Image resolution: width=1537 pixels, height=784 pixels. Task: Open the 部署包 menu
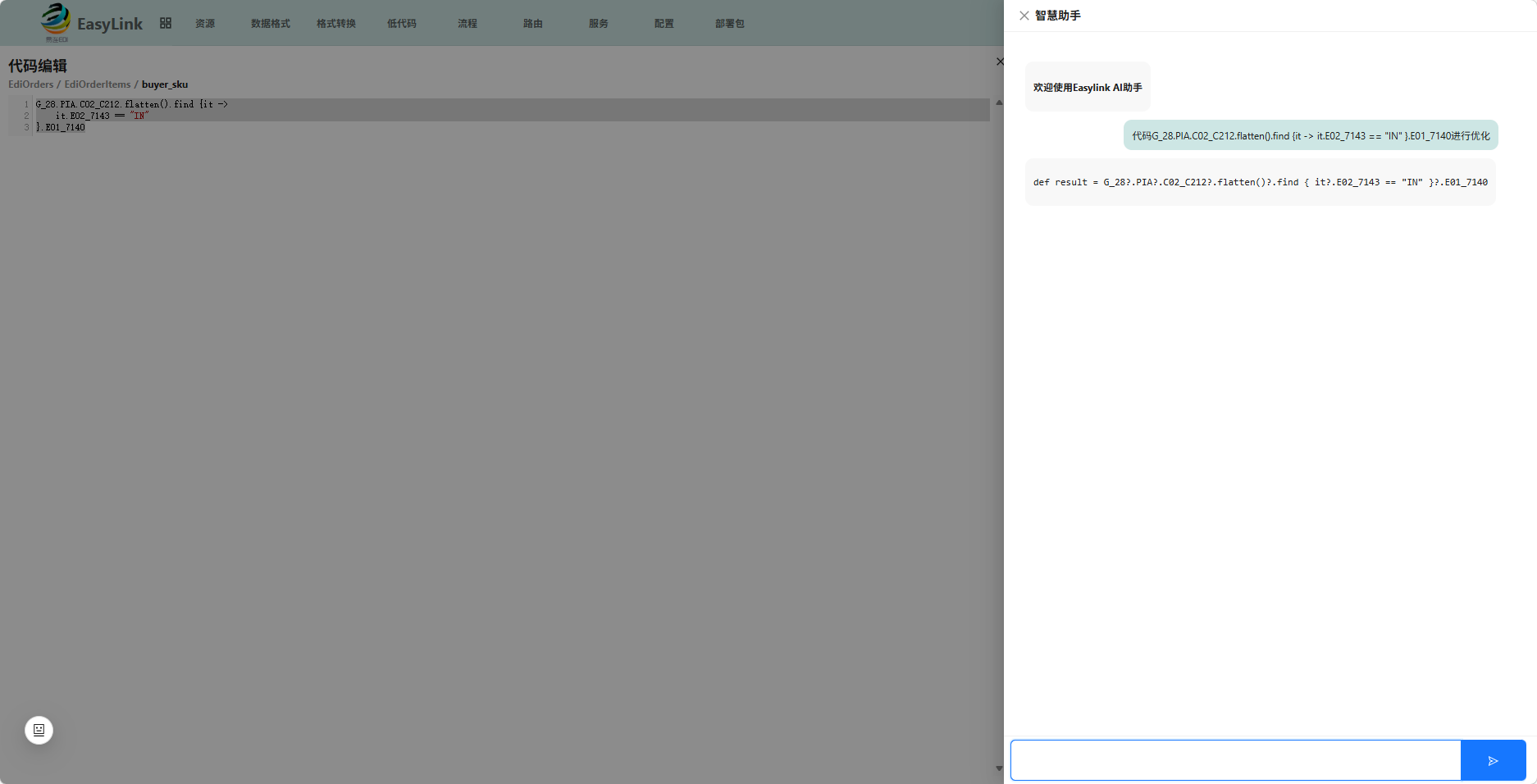tap(730, 24)
